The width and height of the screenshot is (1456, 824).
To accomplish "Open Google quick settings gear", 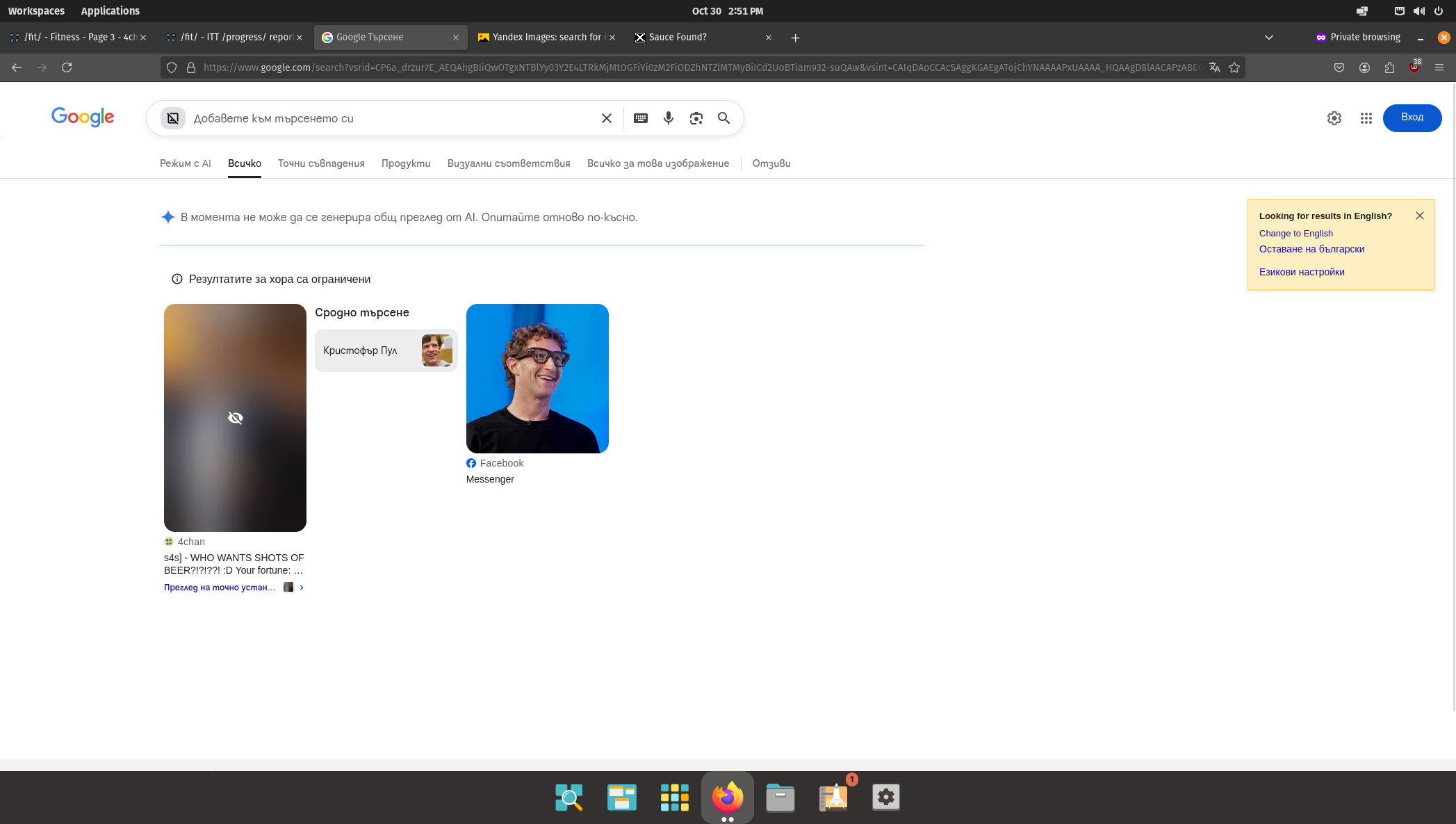I will click(x=1334, y=118).
